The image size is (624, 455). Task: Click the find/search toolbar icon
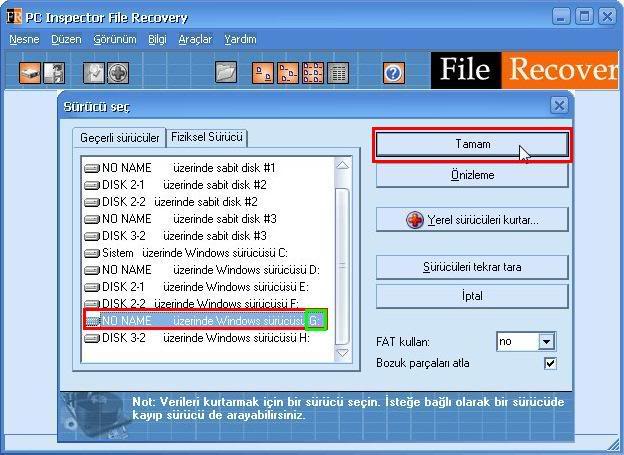click(x=94, y=73)
